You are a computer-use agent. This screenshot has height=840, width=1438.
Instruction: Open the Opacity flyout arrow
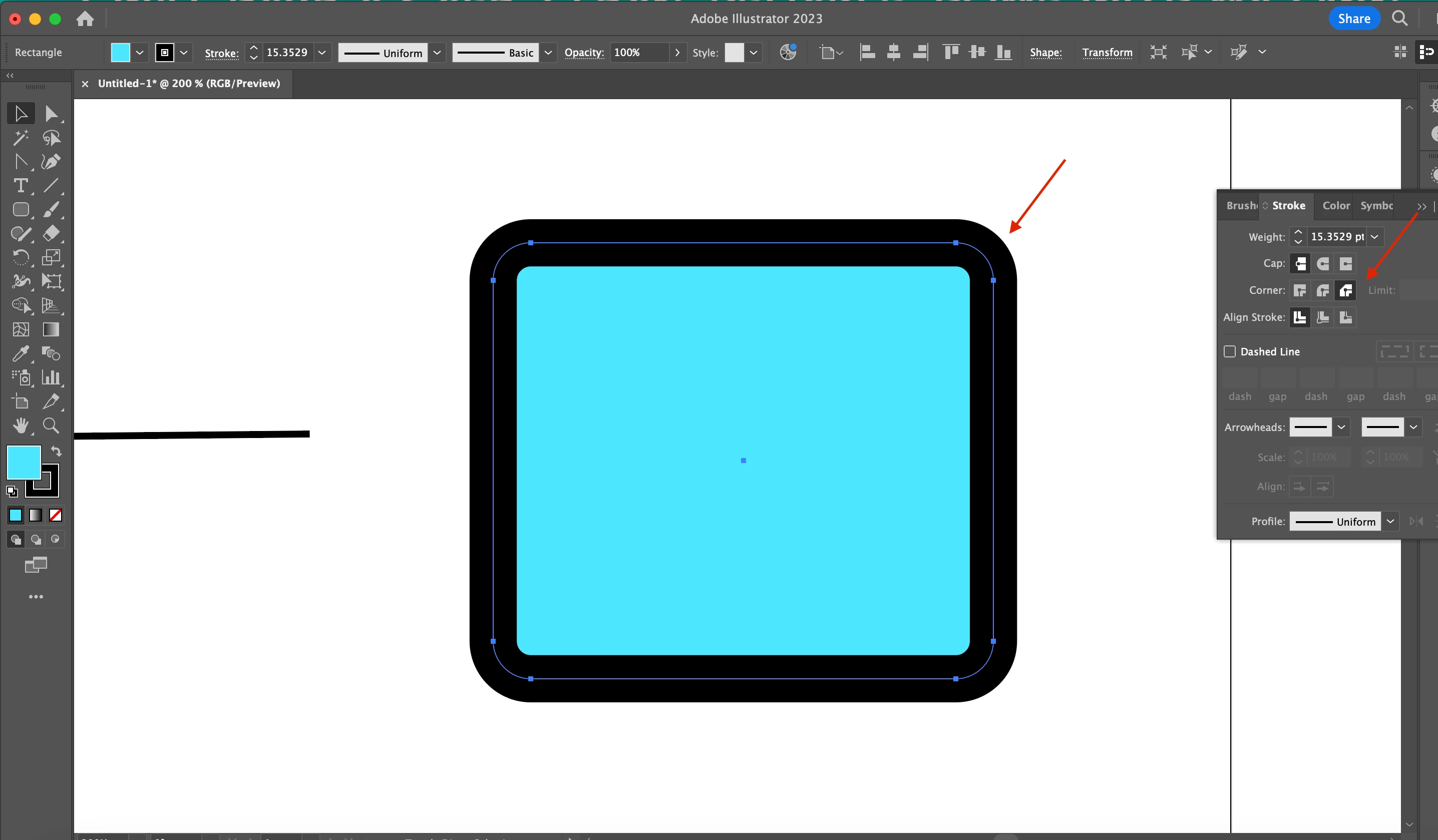677,53
